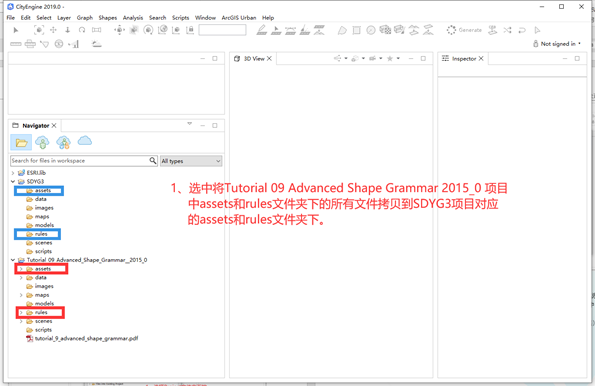Open My Content cloud icon

[42, 142]
